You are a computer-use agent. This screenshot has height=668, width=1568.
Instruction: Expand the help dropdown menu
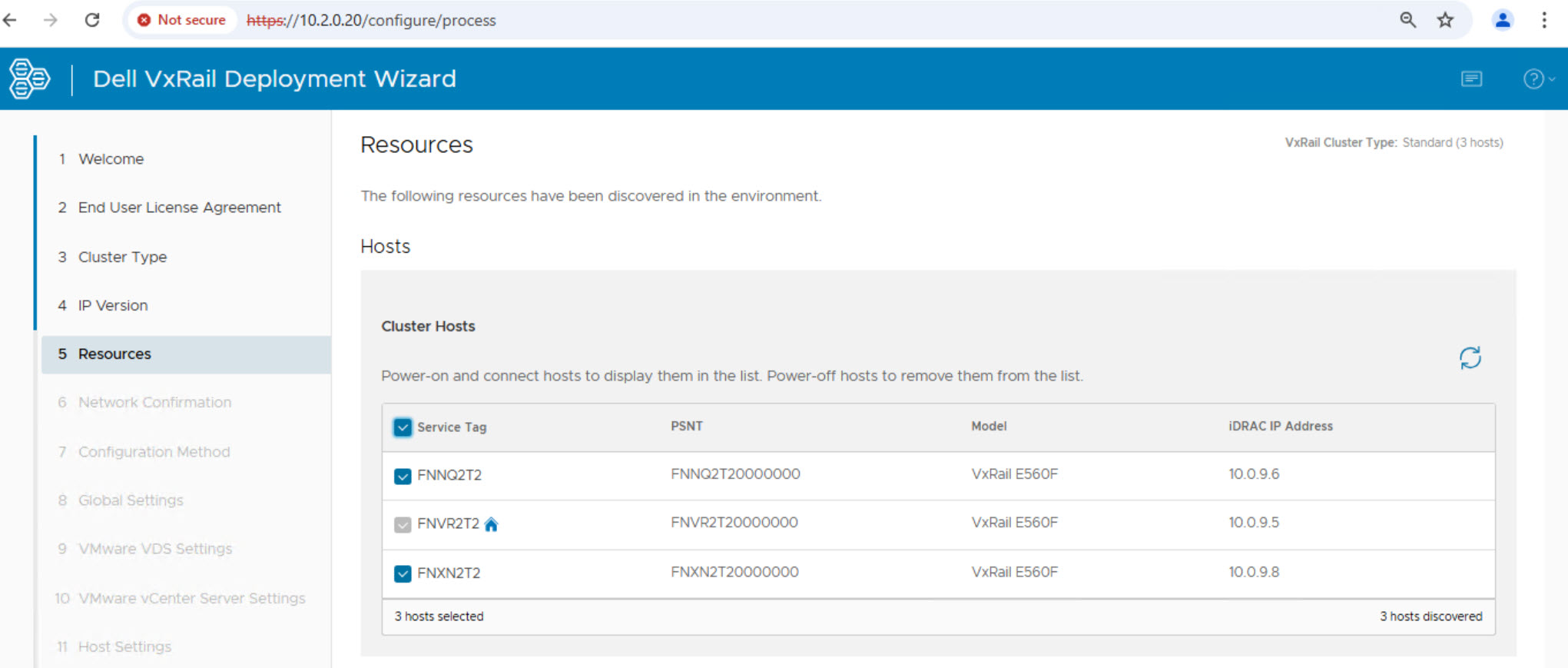pos(1537,78)
